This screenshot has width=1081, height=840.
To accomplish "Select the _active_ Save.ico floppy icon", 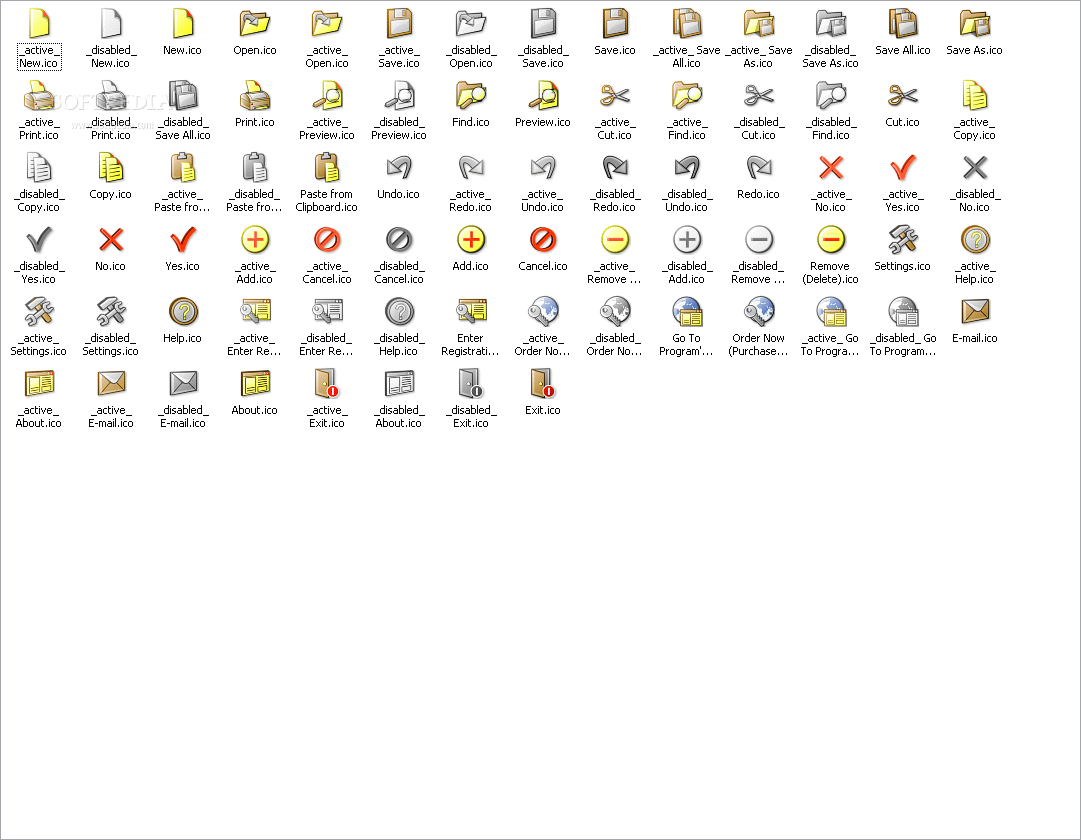I will coord(398,23).
